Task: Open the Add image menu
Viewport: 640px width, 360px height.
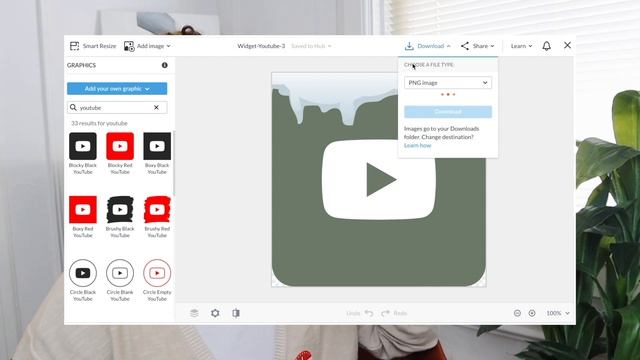Action: coord(147,46)
